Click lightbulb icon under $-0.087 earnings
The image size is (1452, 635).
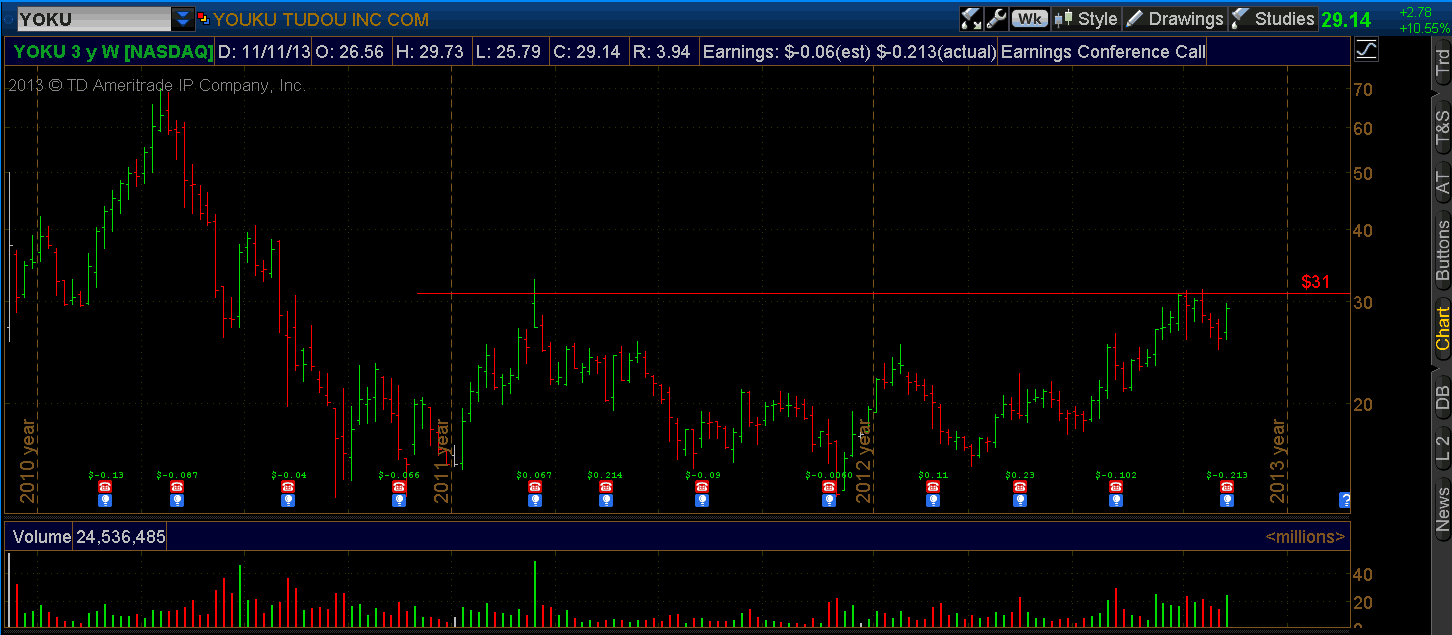pos(177,500)
